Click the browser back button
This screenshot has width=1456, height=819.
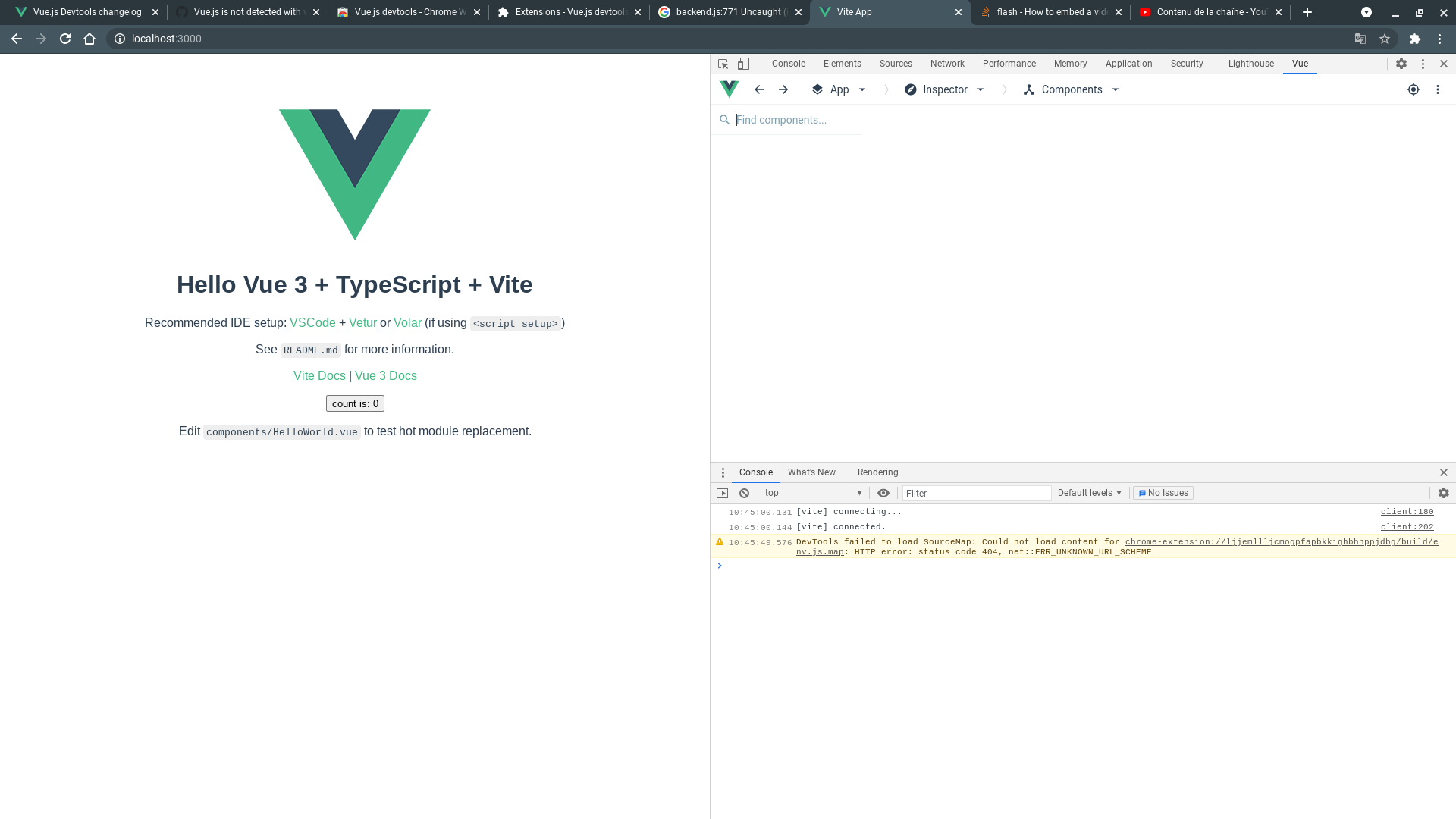[17, 39]
